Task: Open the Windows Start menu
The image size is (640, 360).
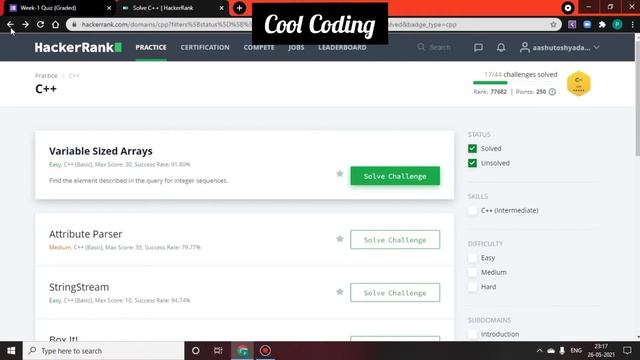Action: 11,351
